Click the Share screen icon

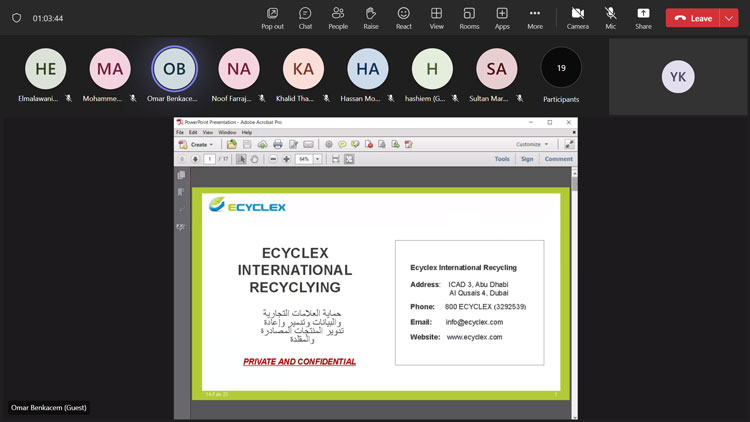643,17
